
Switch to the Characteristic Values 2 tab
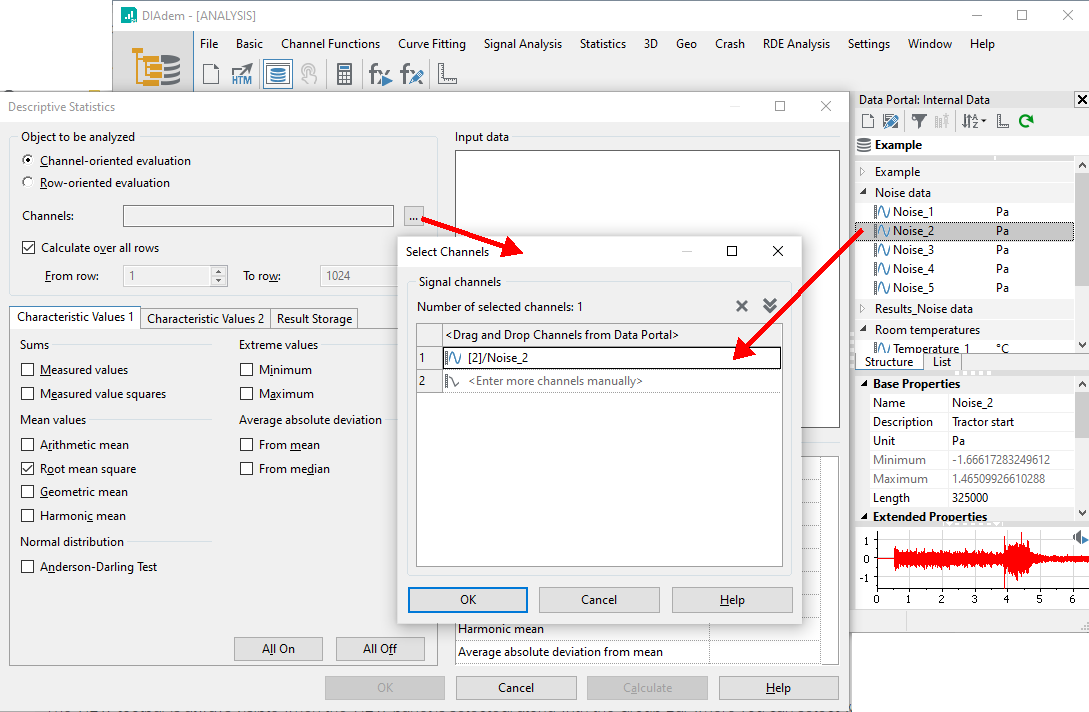coord(206,319)
